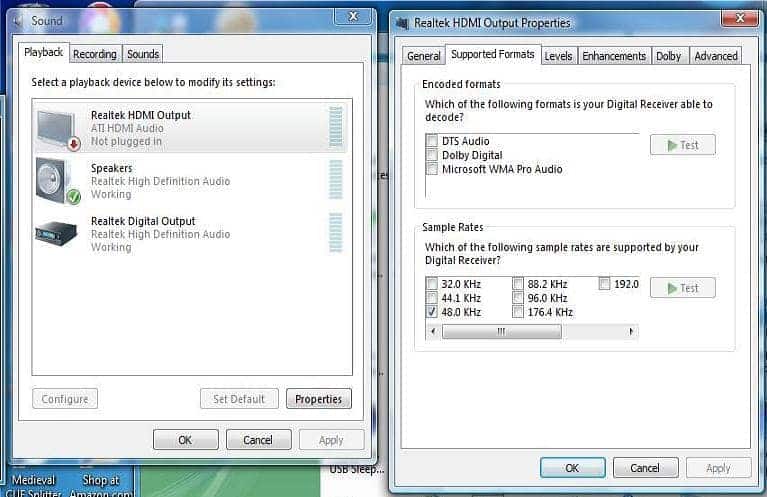The image size is (767, 497).
Task: Click Apply in HDMI Output Properties
Action: [x=718, y=468]
